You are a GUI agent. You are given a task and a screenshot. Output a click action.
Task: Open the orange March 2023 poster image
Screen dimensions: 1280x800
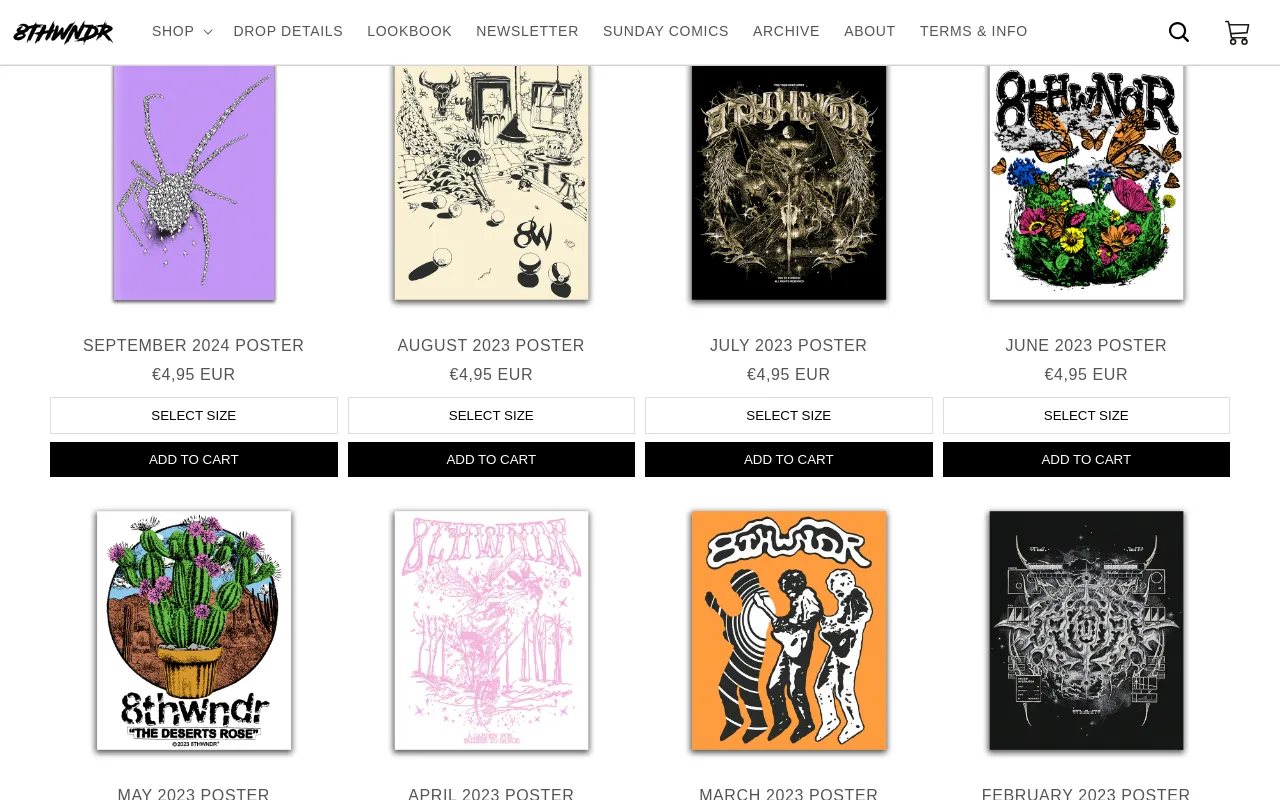pos(789,630)
